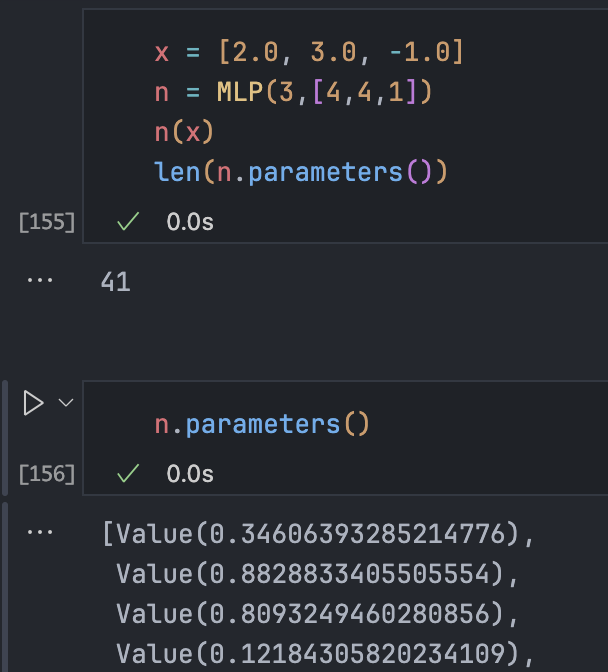Screen dimensions: 608x672
Task: Click the 0.0s duration under cell 156
Action: pyautogui.click(x=189, y=473)
